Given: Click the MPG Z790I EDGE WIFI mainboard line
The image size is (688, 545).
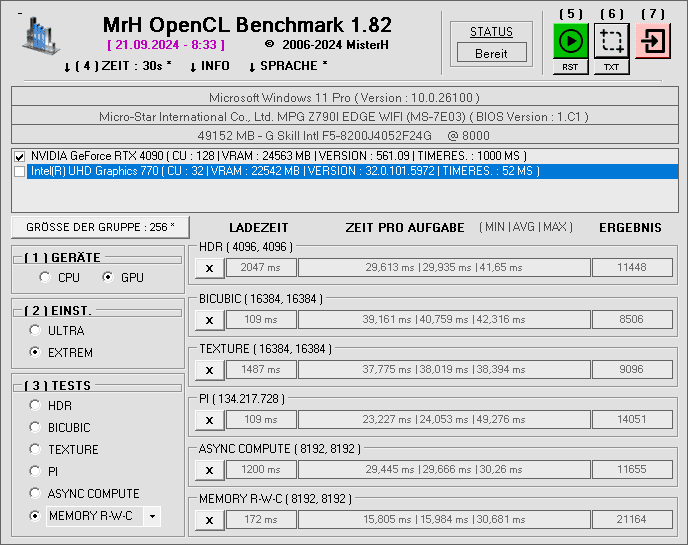Looking at the screenshot, I should click(345, 116).
